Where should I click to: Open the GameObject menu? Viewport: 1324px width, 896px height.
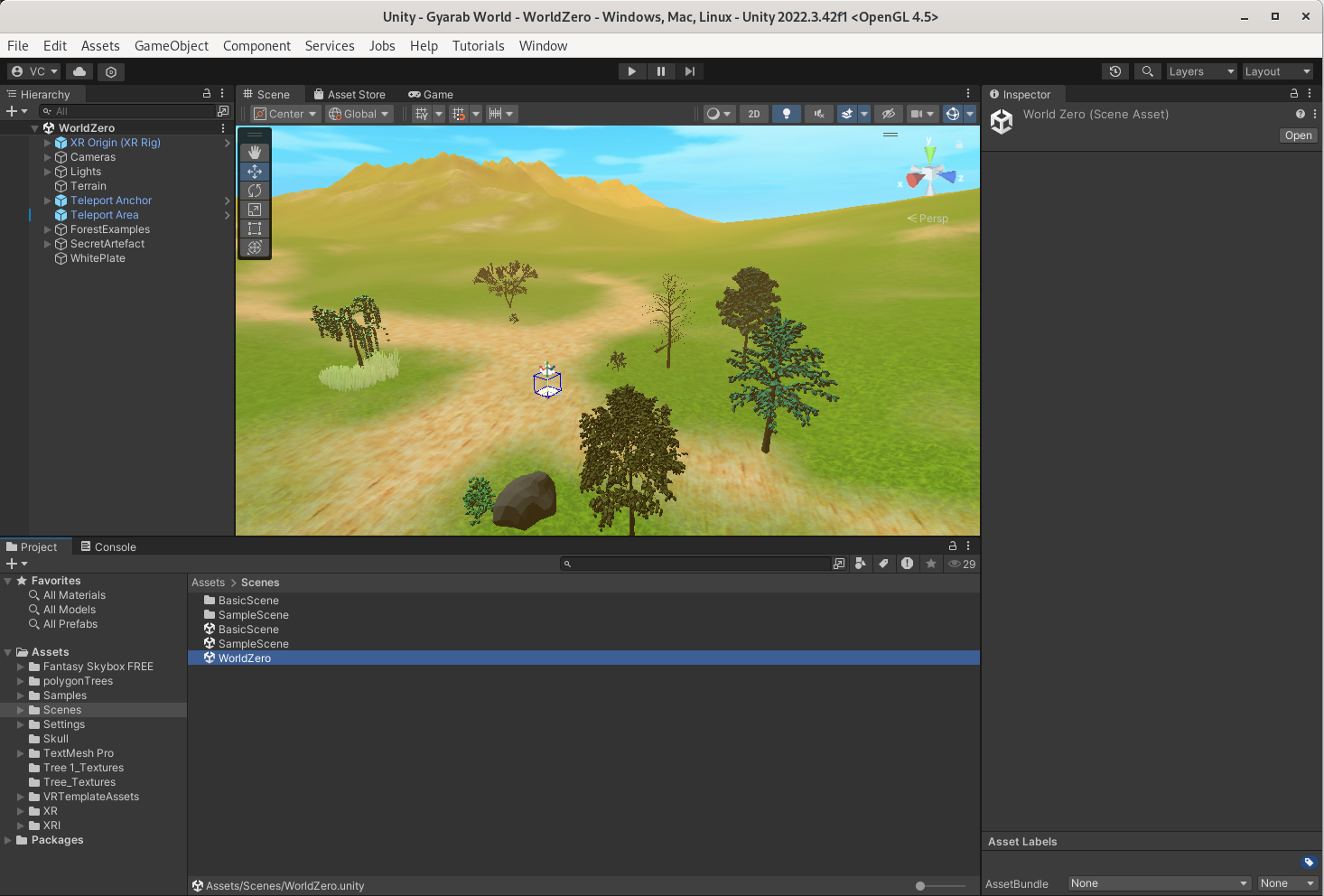(x=171, y=46)
